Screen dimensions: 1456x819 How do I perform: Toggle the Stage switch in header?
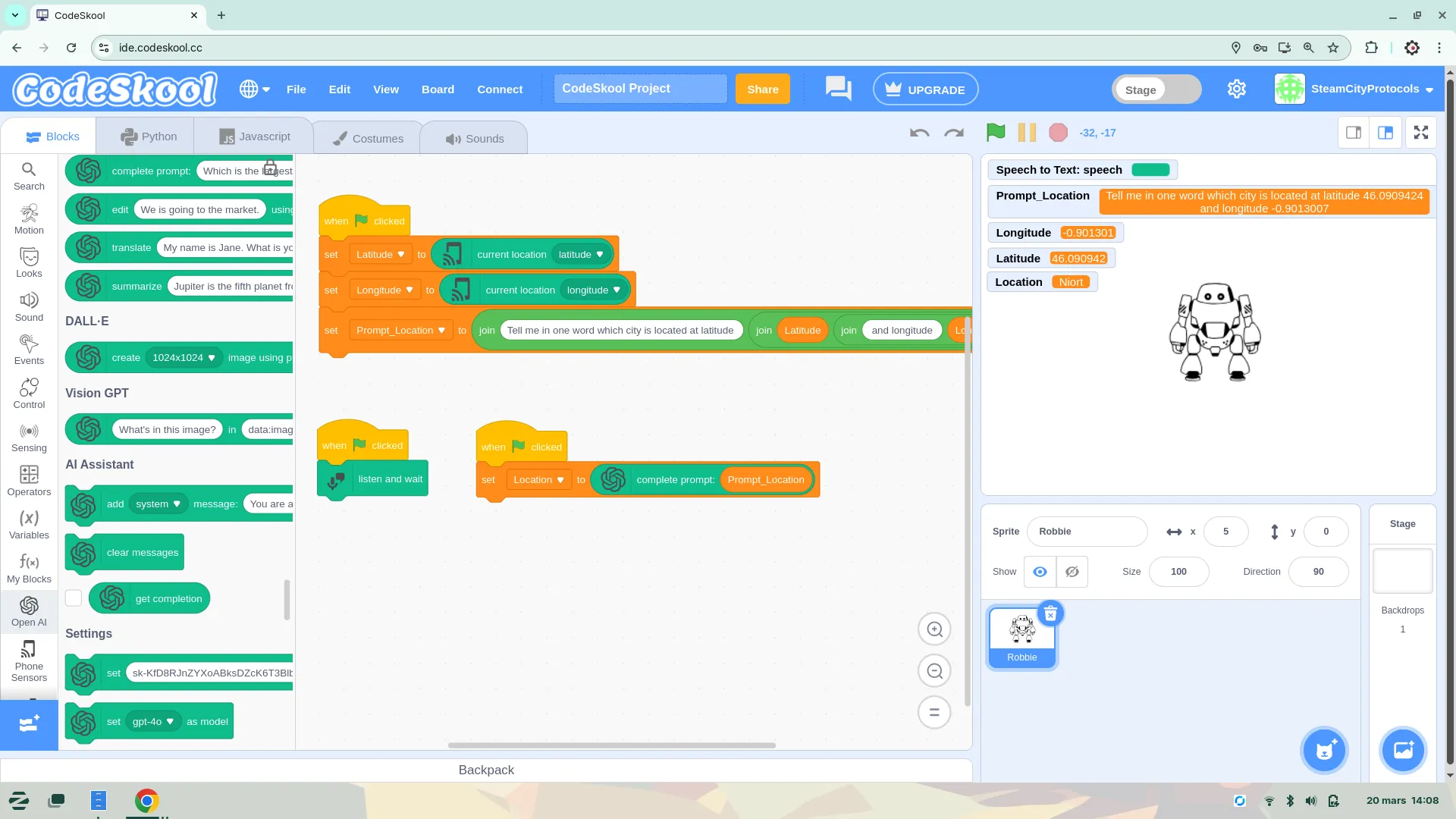pos(1156,89)
